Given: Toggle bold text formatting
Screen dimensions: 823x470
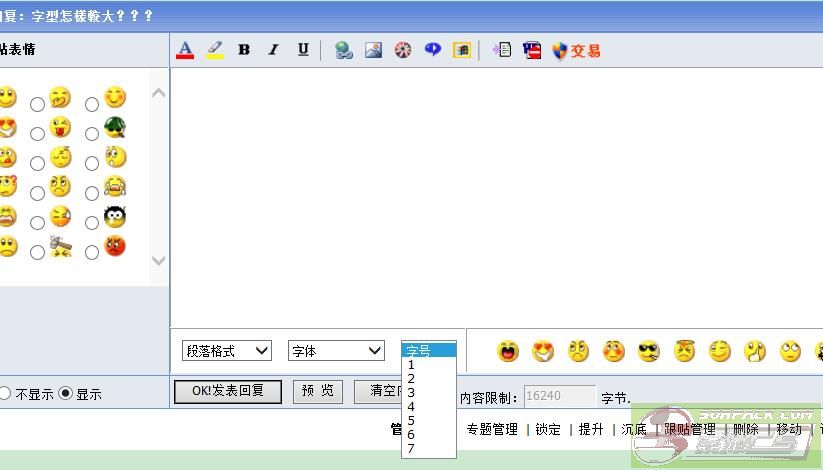Looking at the screenshot, I should (x=244, y=50).
